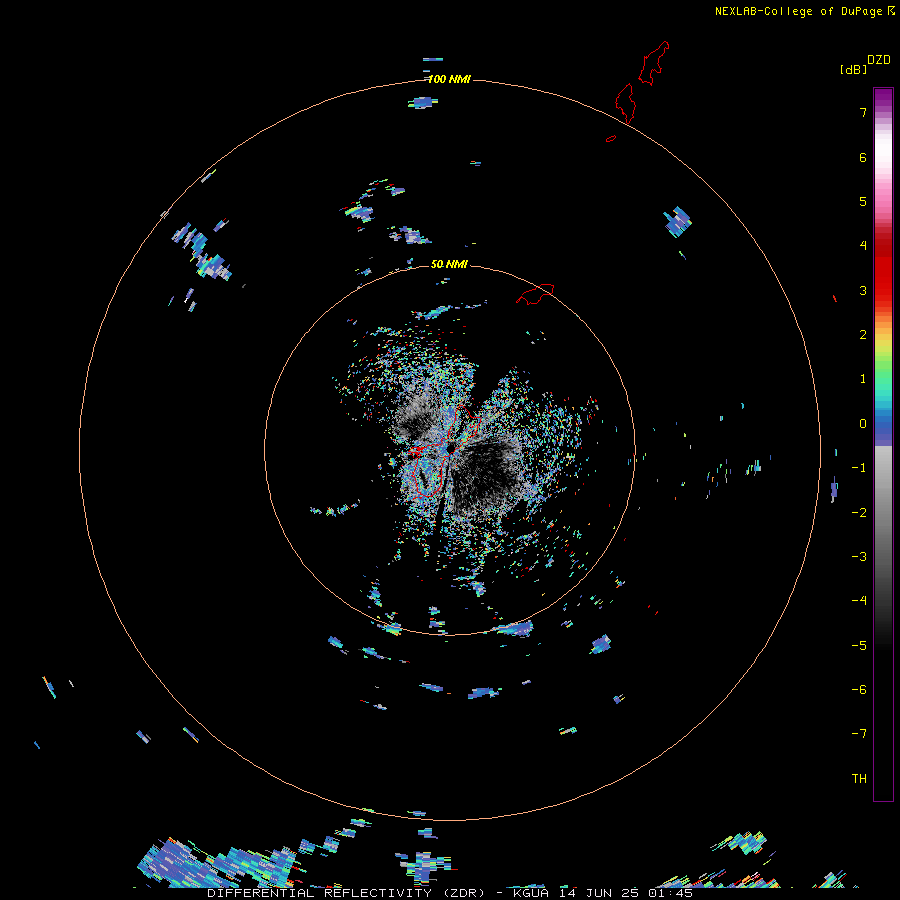Select the 100 NMI range ring label
900x900 pixels.
[449, 79]
